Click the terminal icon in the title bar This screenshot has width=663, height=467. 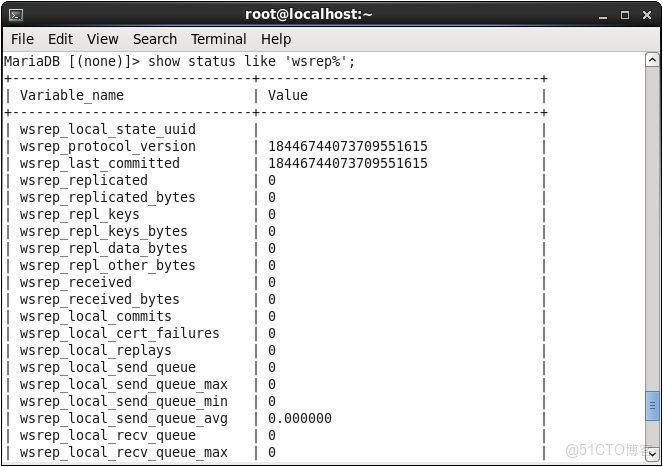tap(16, 14)
